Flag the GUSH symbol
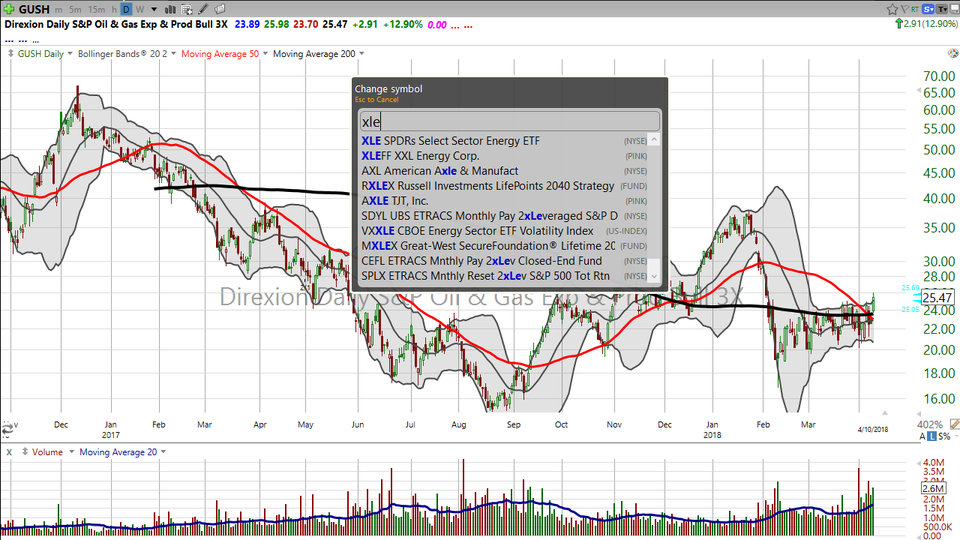960x540 pixels. pyautogui.click(x=904, y=9)
